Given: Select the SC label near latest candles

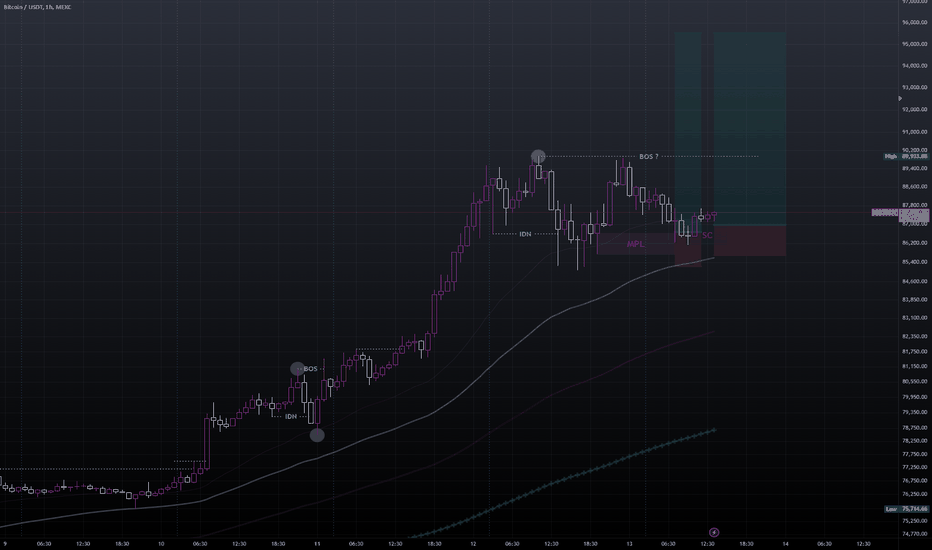Looking at the screenshot, I should (707, 235).
